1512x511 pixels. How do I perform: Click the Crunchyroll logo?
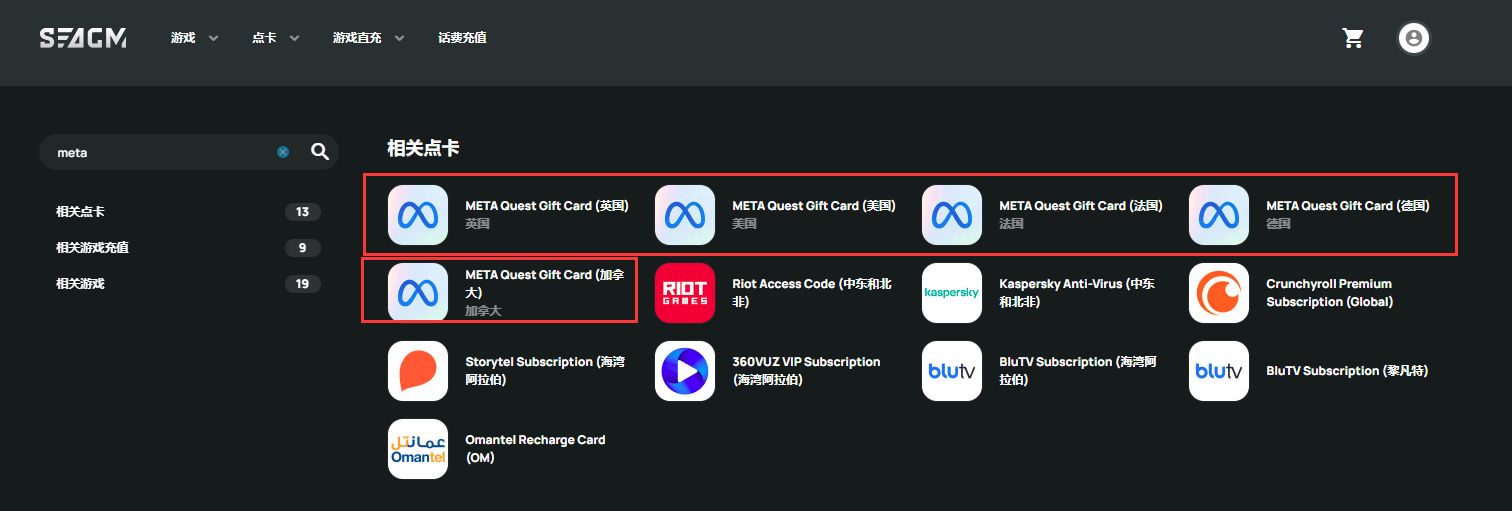tap(1219, 293)
